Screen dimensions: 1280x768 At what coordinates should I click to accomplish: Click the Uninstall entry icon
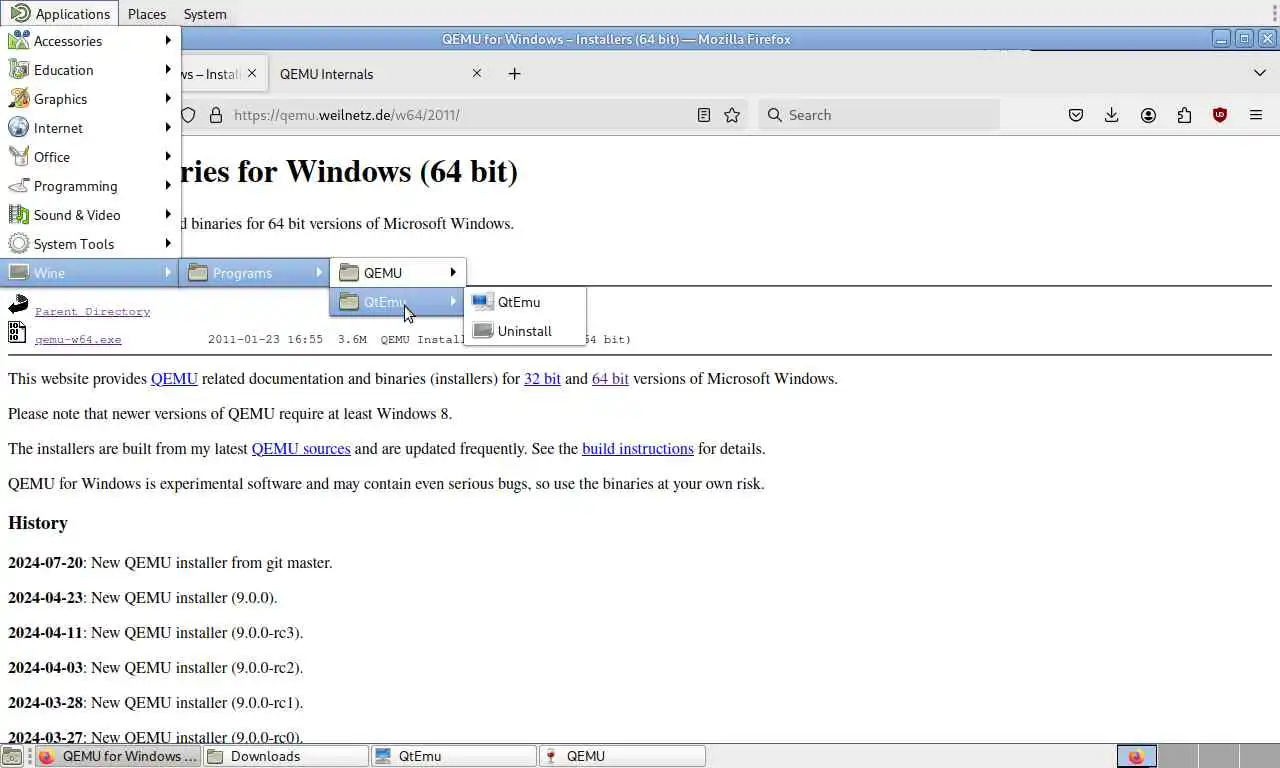point(483,331)
